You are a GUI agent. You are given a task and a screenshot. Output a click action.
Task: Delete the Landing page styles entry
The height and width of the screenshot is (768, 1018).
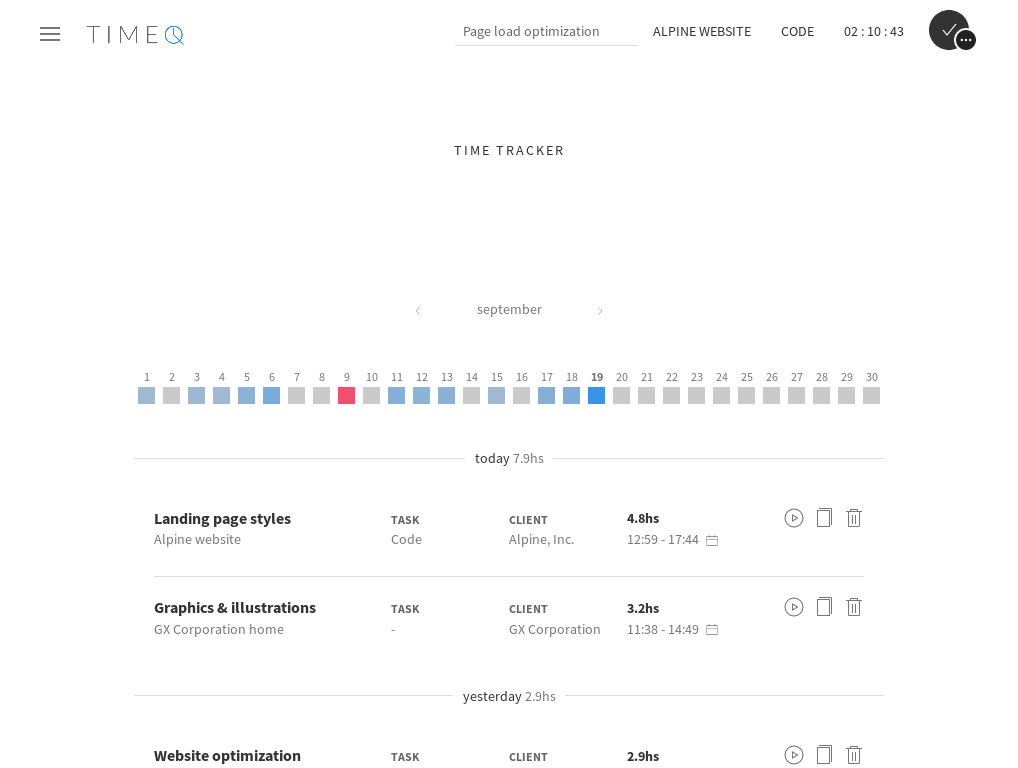854,518
